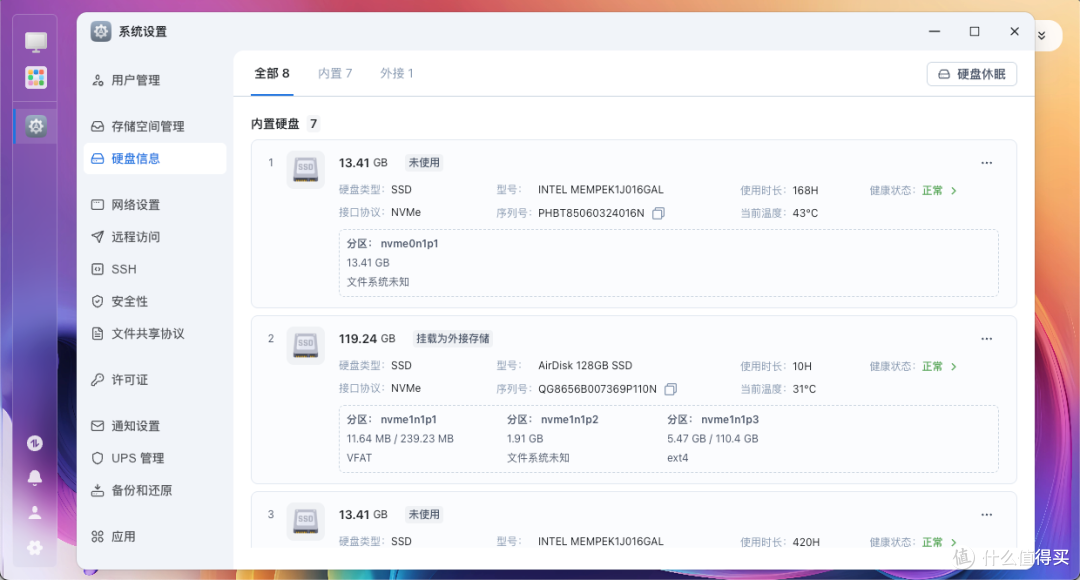1080x580 pixels.
Task: Click temperature value 43°C
Action: (805, 214)
